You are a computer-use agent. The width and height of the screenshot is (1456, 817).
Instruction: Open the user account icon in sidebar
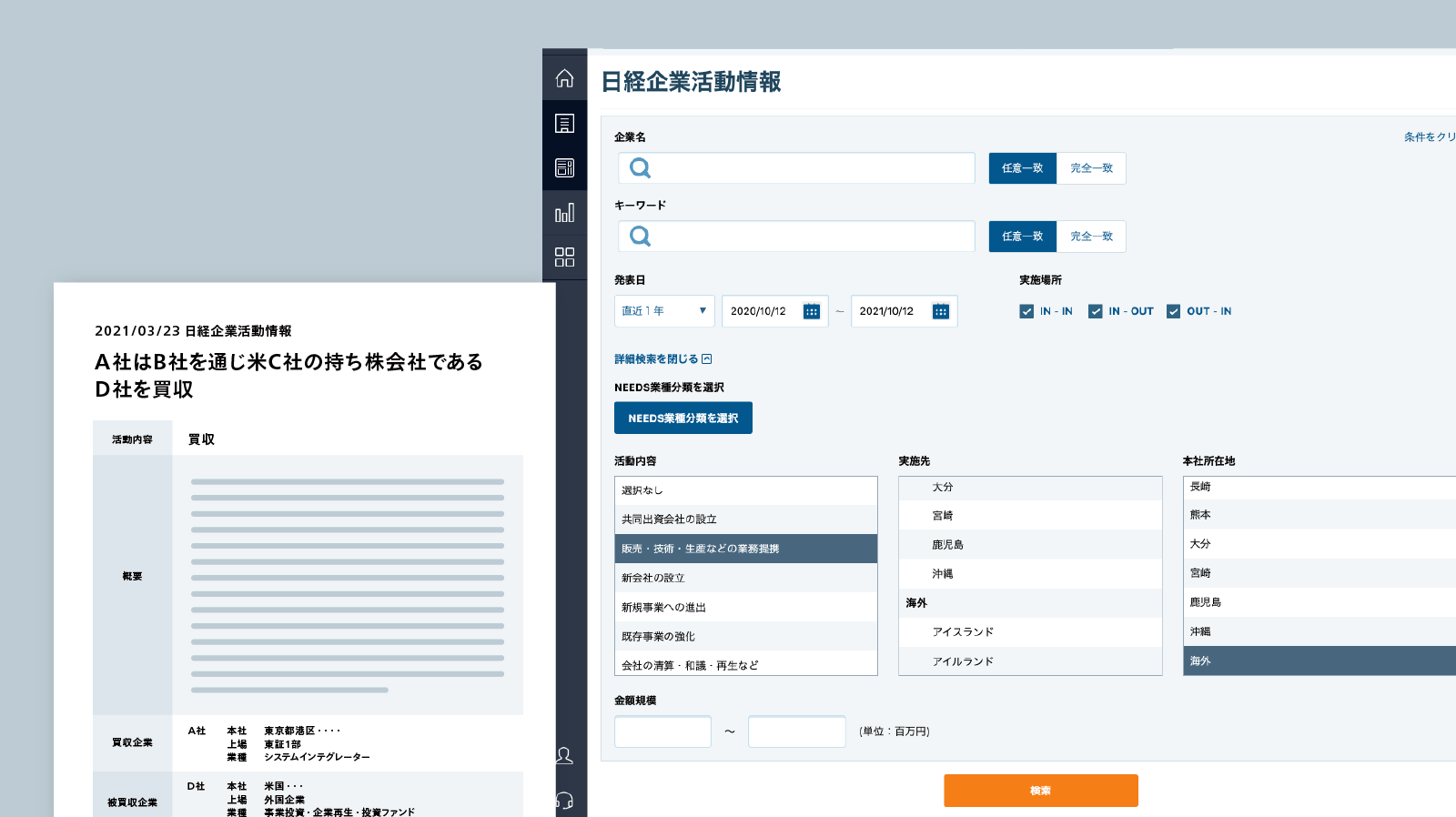564,755
